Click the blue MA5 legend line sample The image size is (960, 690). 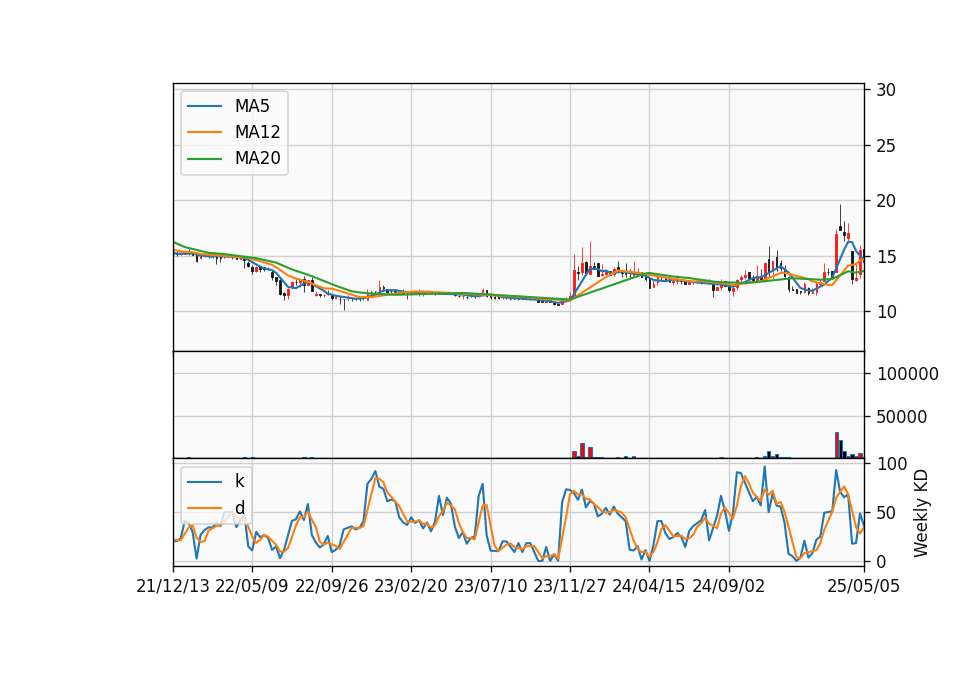point(204,107)
